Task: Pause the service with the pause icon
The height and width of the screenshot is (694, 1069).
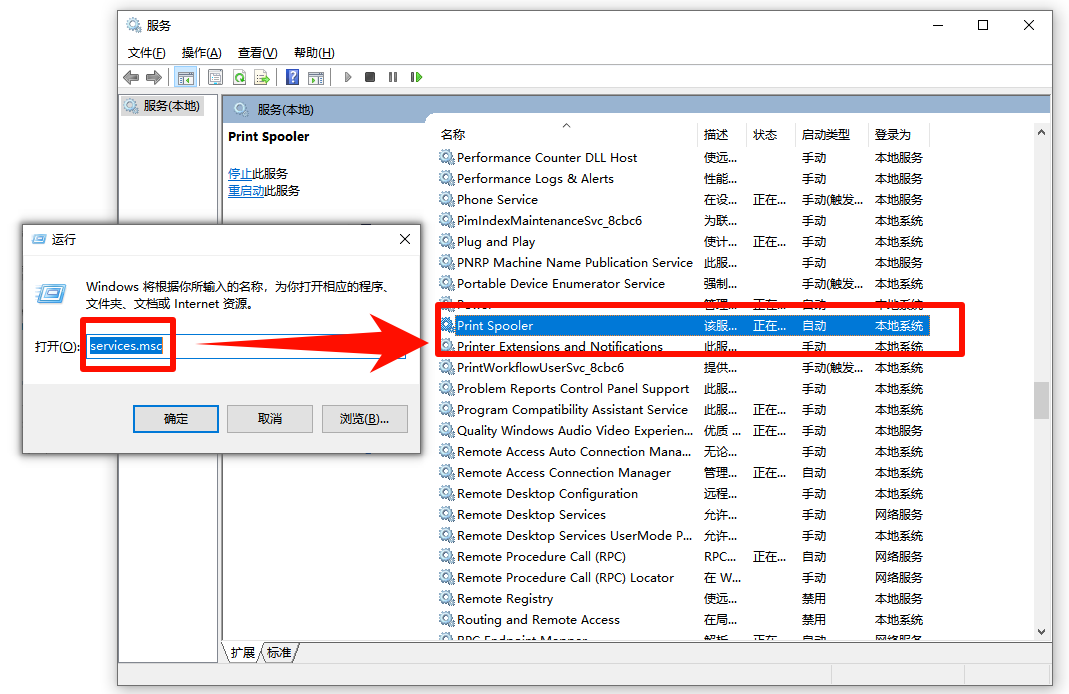Action: (x=393, y=77)
